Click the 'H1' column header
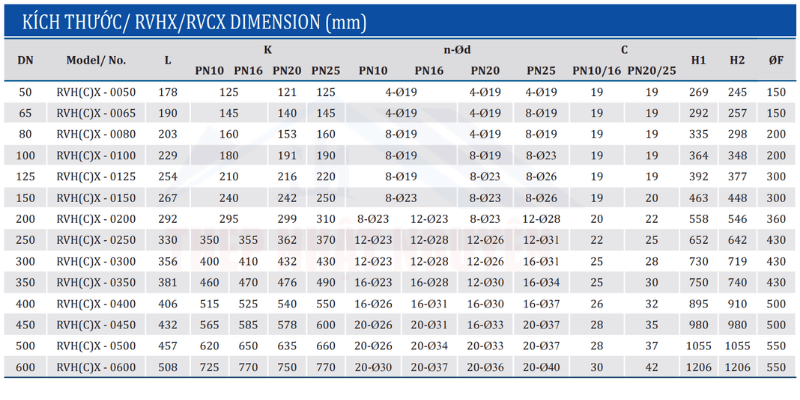The width and height of the screenshot is (800, 400). coord(698,60)
